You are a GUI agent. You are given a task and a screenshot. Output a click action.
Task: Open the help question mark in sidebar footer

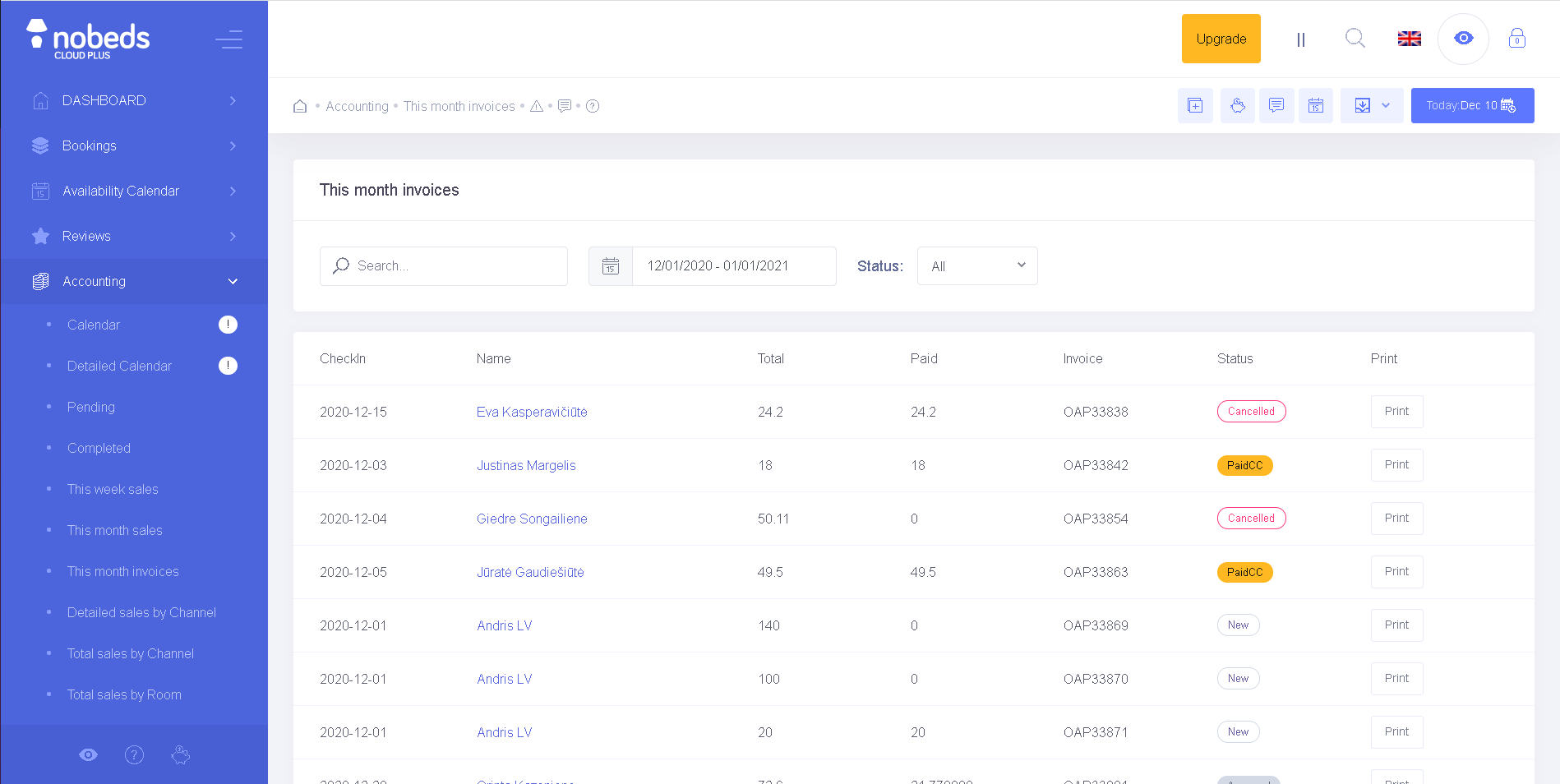[x=134, y=754]
